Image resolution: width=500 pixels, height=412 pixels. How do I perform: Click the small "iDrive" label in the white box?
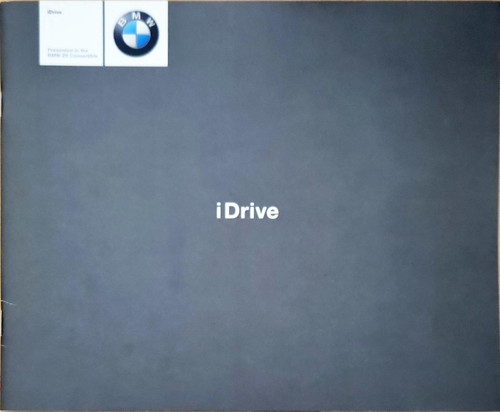point(54,12)
